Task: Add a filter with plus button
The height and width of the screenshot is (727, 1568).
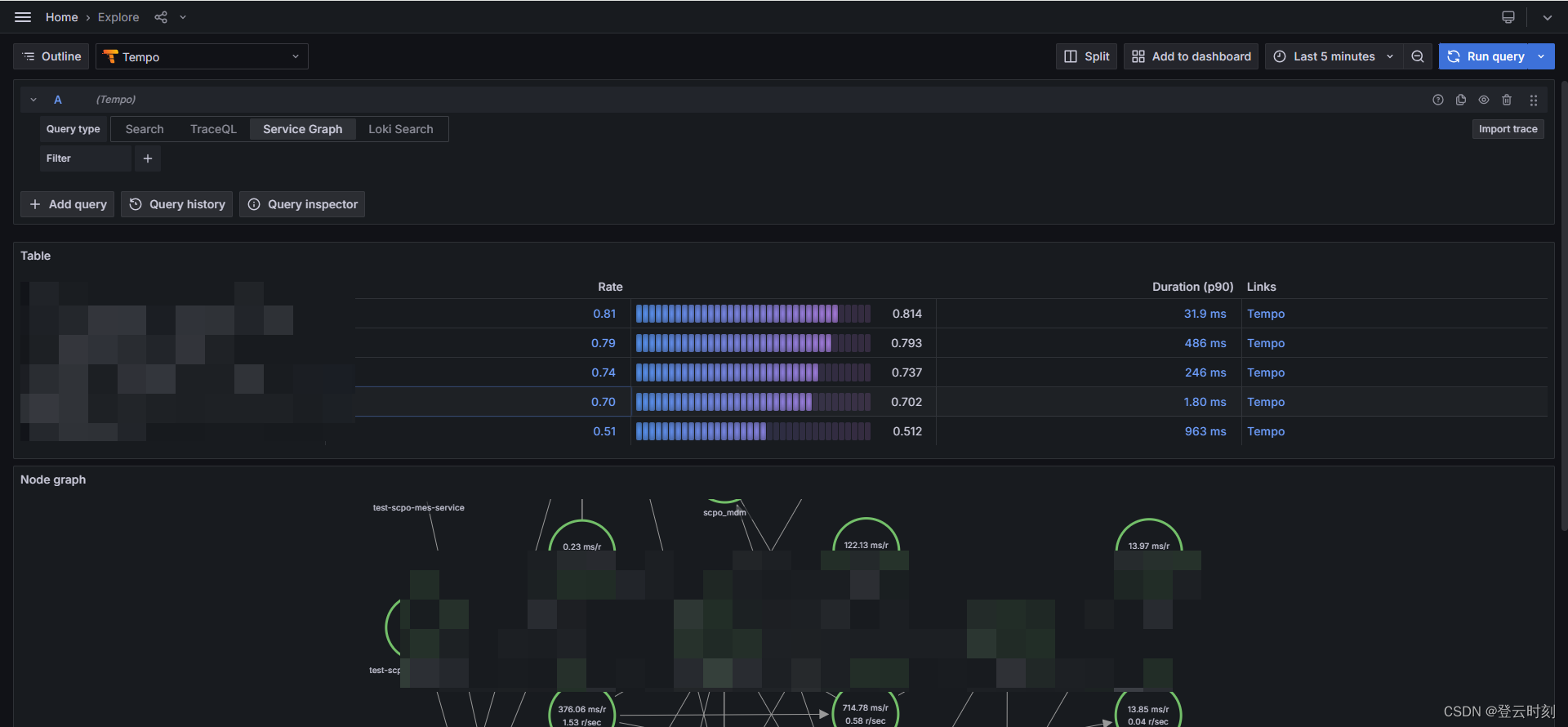Action: 148,158
